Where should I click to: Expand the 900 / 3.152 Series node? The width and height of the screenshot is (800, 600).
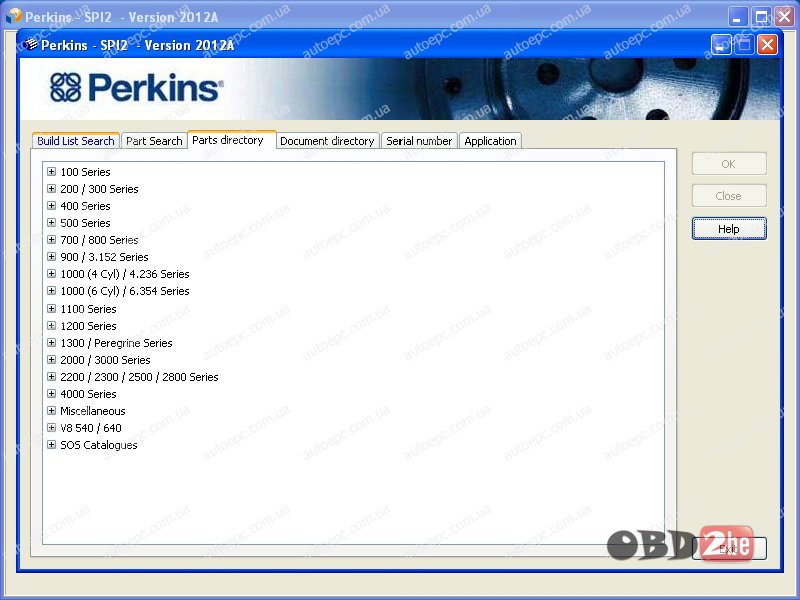pyautogui.click(x=52, y=257)
